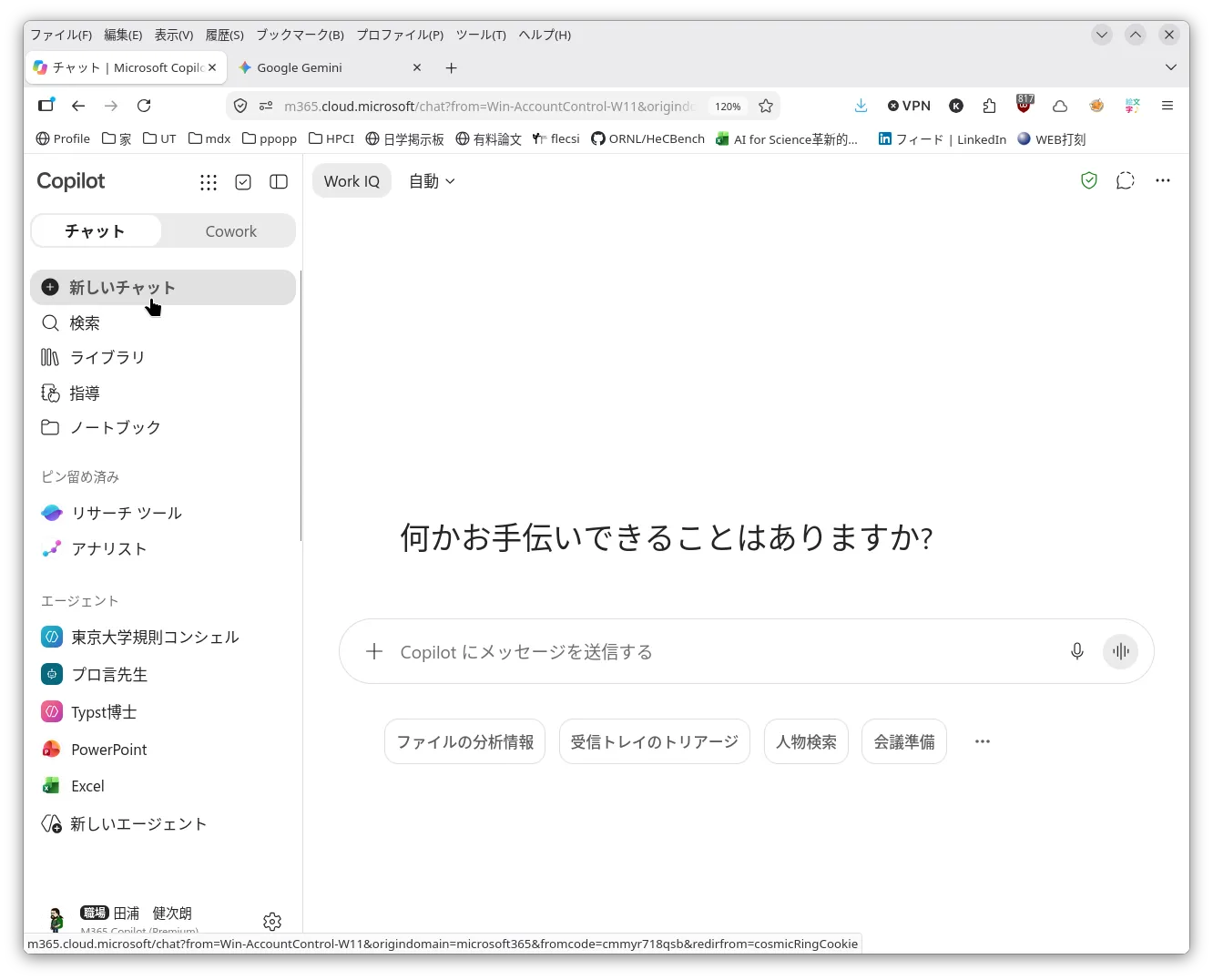Open ノートブック in the sidebar
The width and height of the screenshot is (1213, 980).
(x=163, y=427)
